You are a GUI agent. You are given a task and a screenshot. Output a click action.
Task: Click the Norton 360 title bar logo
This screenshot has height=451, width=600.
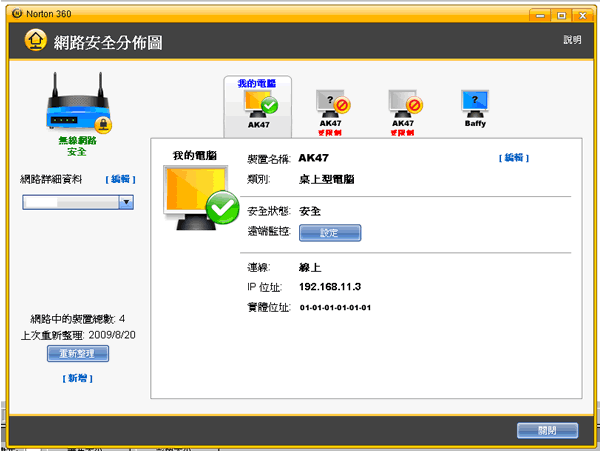coord(17,13)
